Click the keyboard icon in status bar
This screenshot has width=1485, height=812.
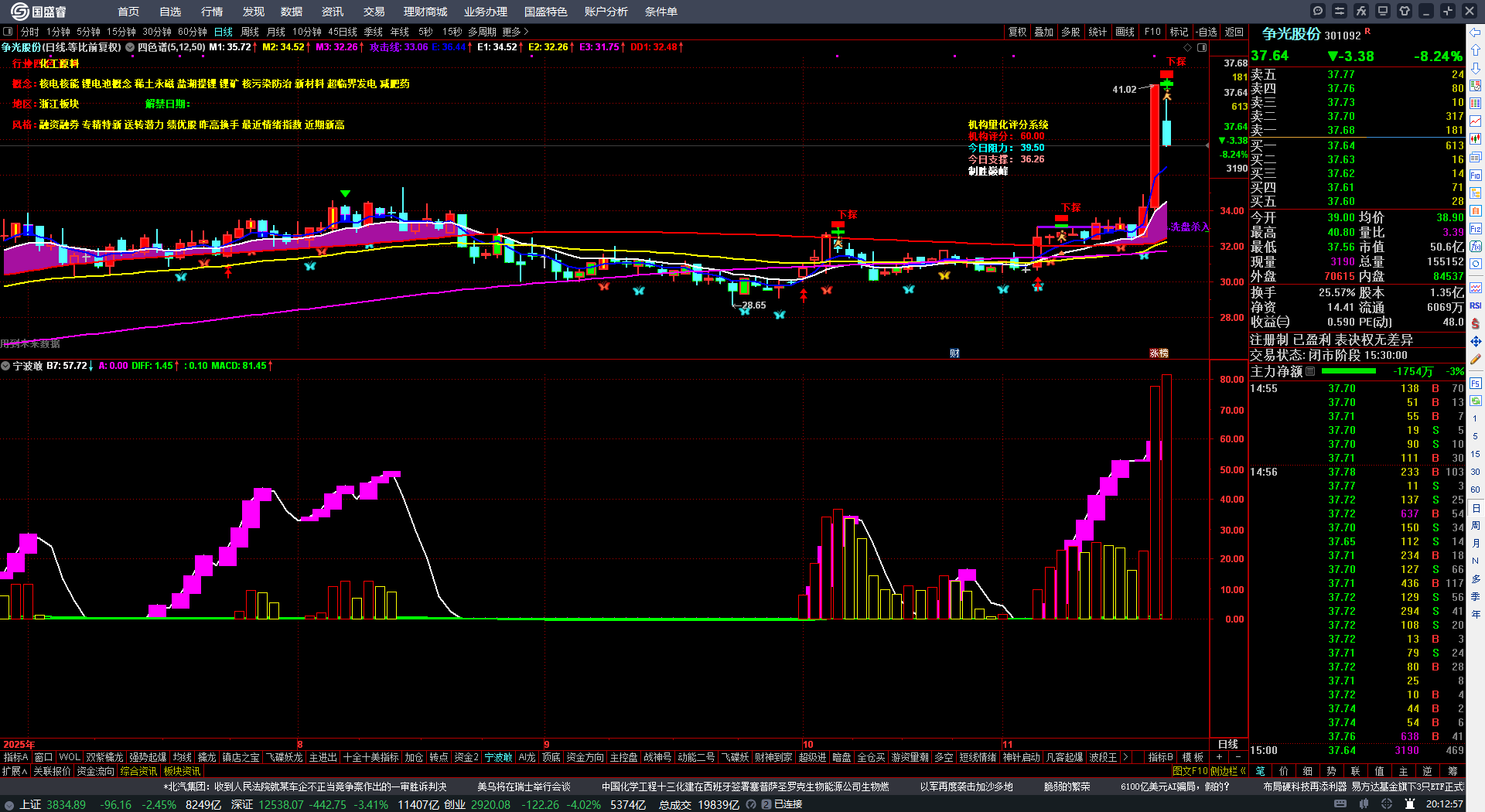coord(1340,804)
